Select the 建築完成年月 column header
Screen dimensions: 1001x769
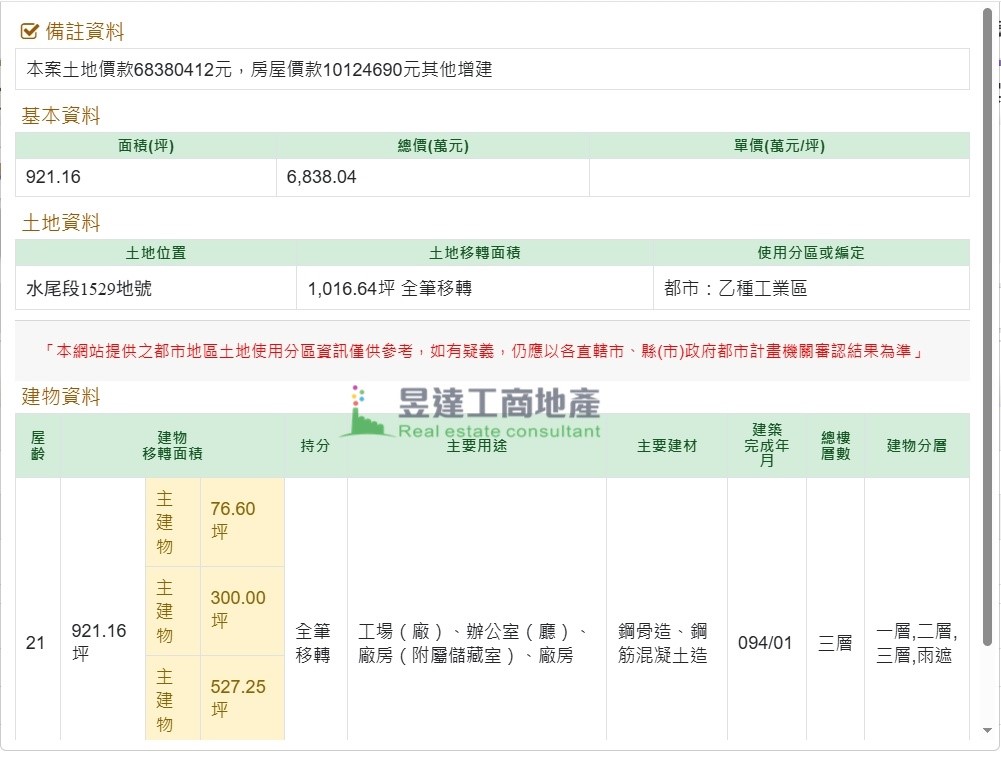pos(766,445)
